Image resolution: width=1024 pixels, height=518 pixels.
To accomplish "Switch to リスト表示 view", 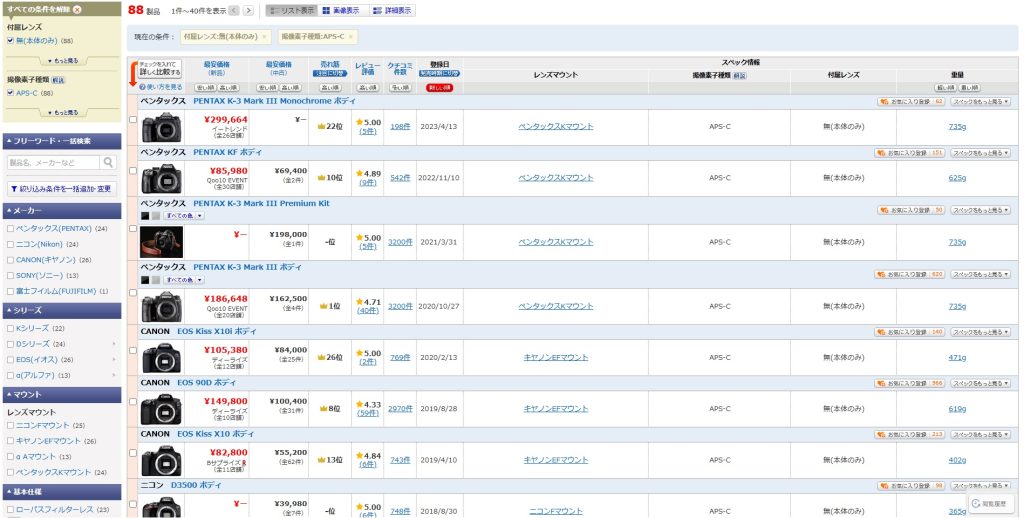I will pyautogui.click(x=292, y=10).
